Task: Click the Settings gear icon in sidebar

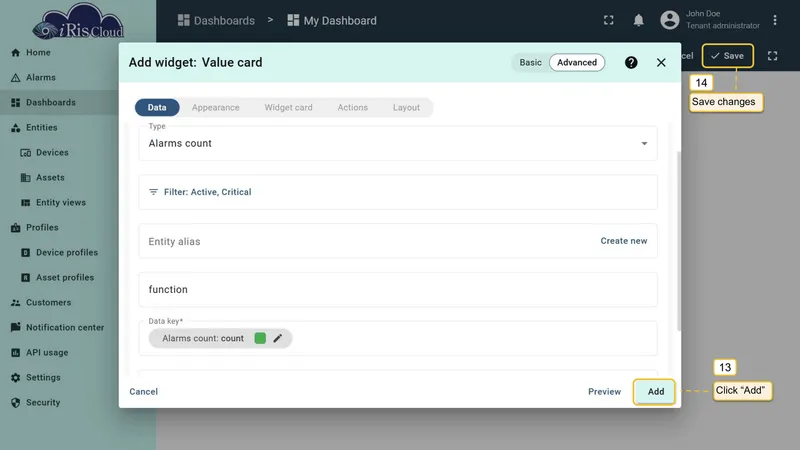Action: pyautogui.click(x=15, y=378)
